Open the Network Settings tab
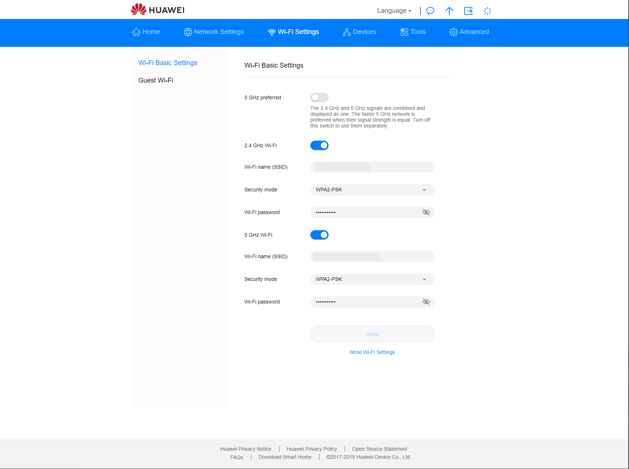 (x=214, y=32)
